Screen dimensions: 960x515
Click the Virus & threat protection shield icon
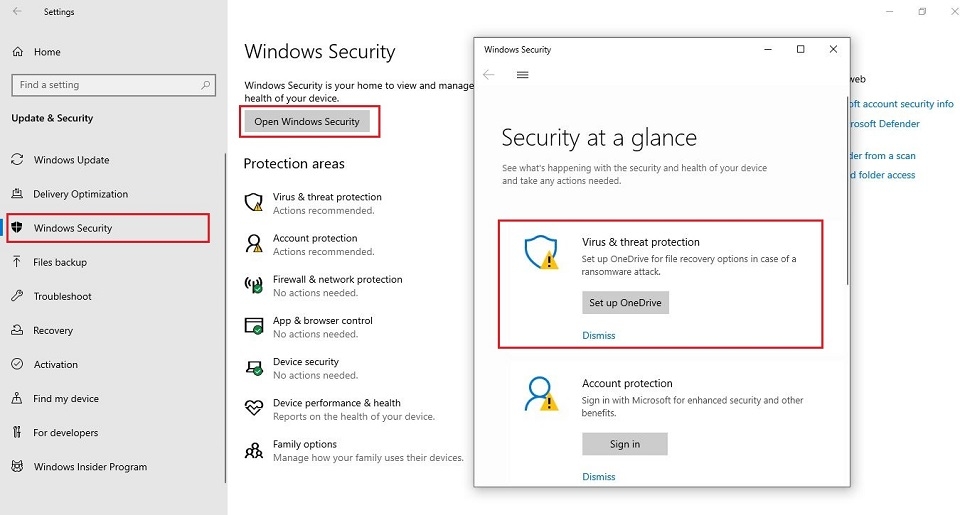tap(254, 203)
